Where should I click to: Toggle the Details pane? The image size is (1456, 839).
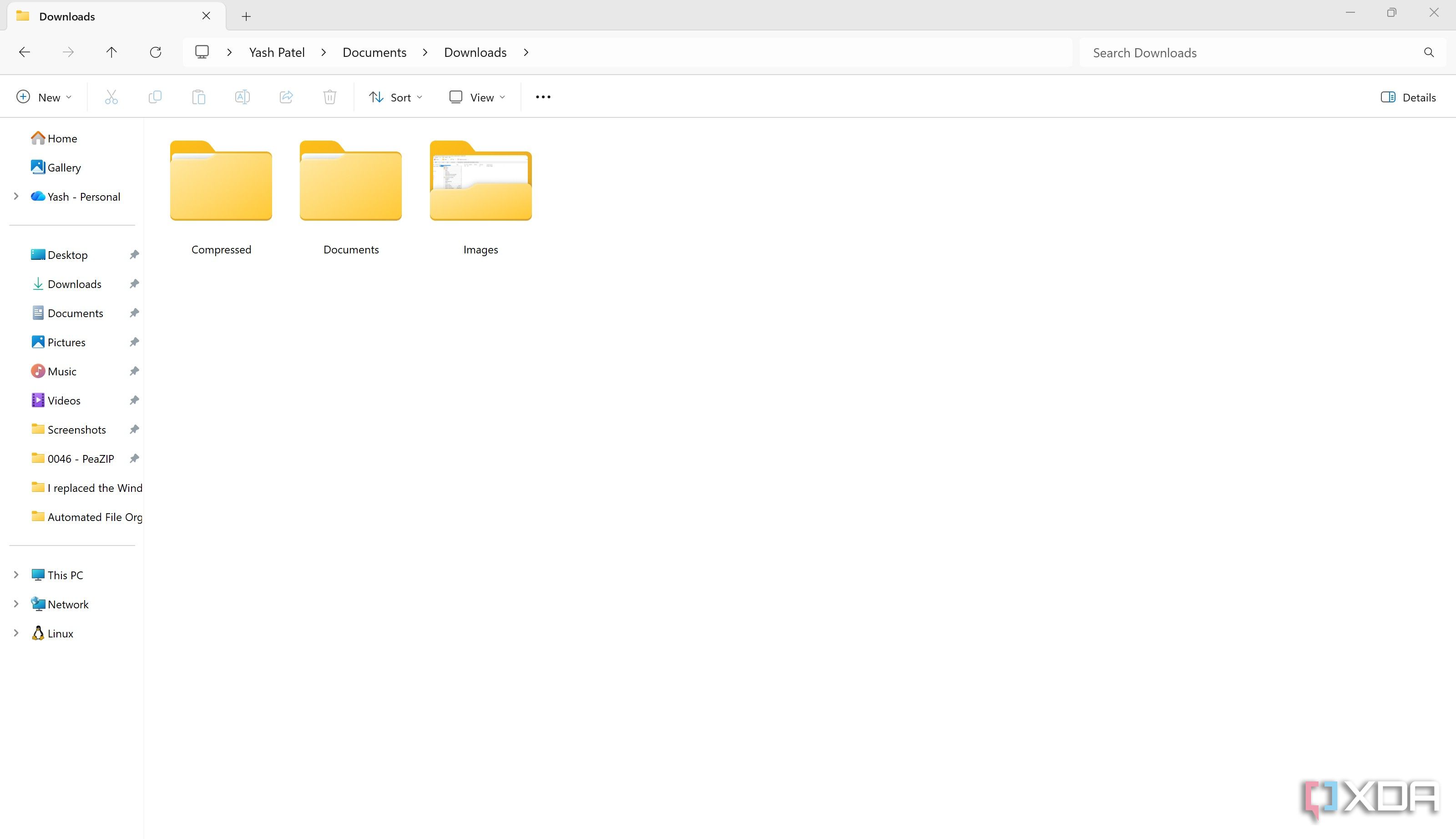1408,97
